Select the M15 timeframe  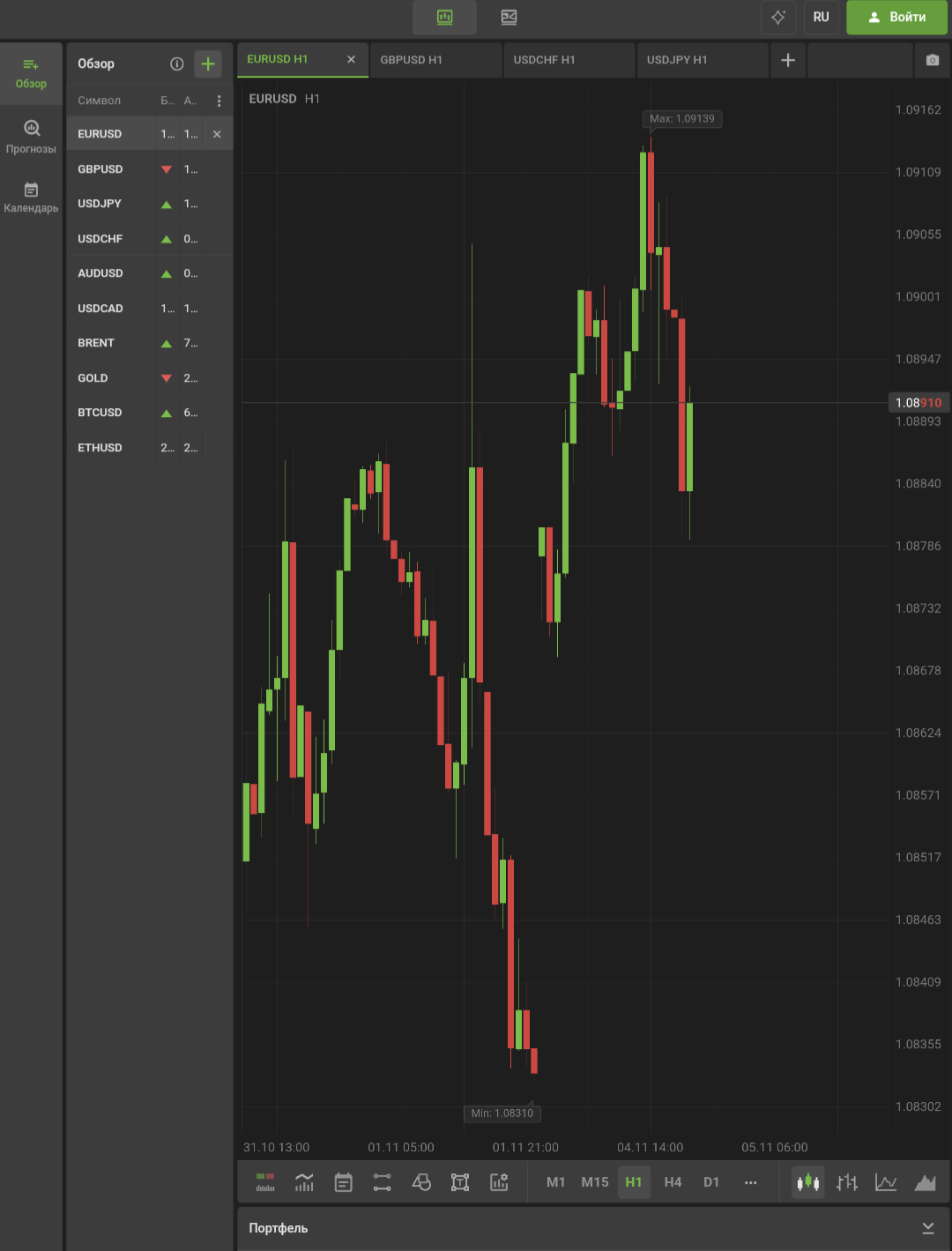[x=595, y=1182]
